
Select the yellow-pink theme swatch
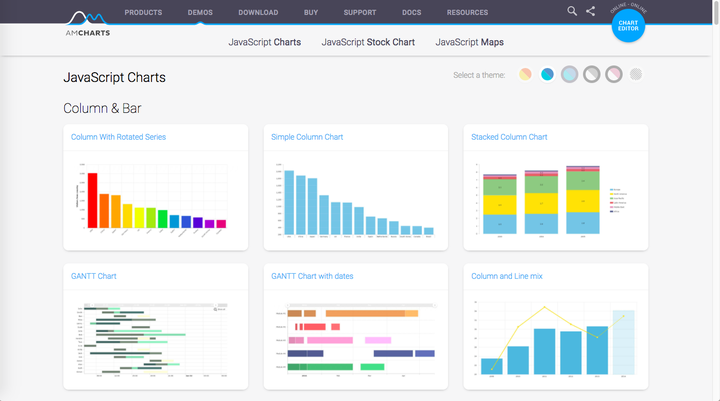coord(525,74)
